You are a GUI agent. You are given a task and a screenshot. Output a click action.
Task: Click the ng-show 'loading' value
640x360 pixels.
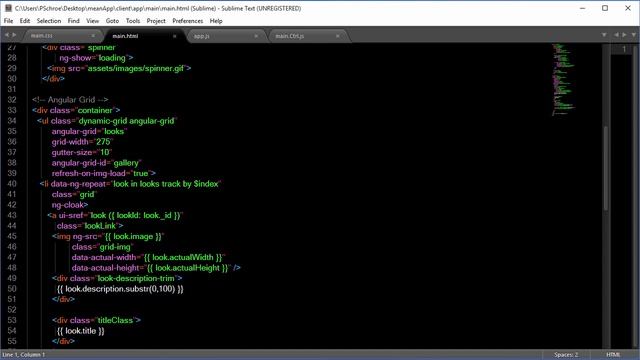112,58
